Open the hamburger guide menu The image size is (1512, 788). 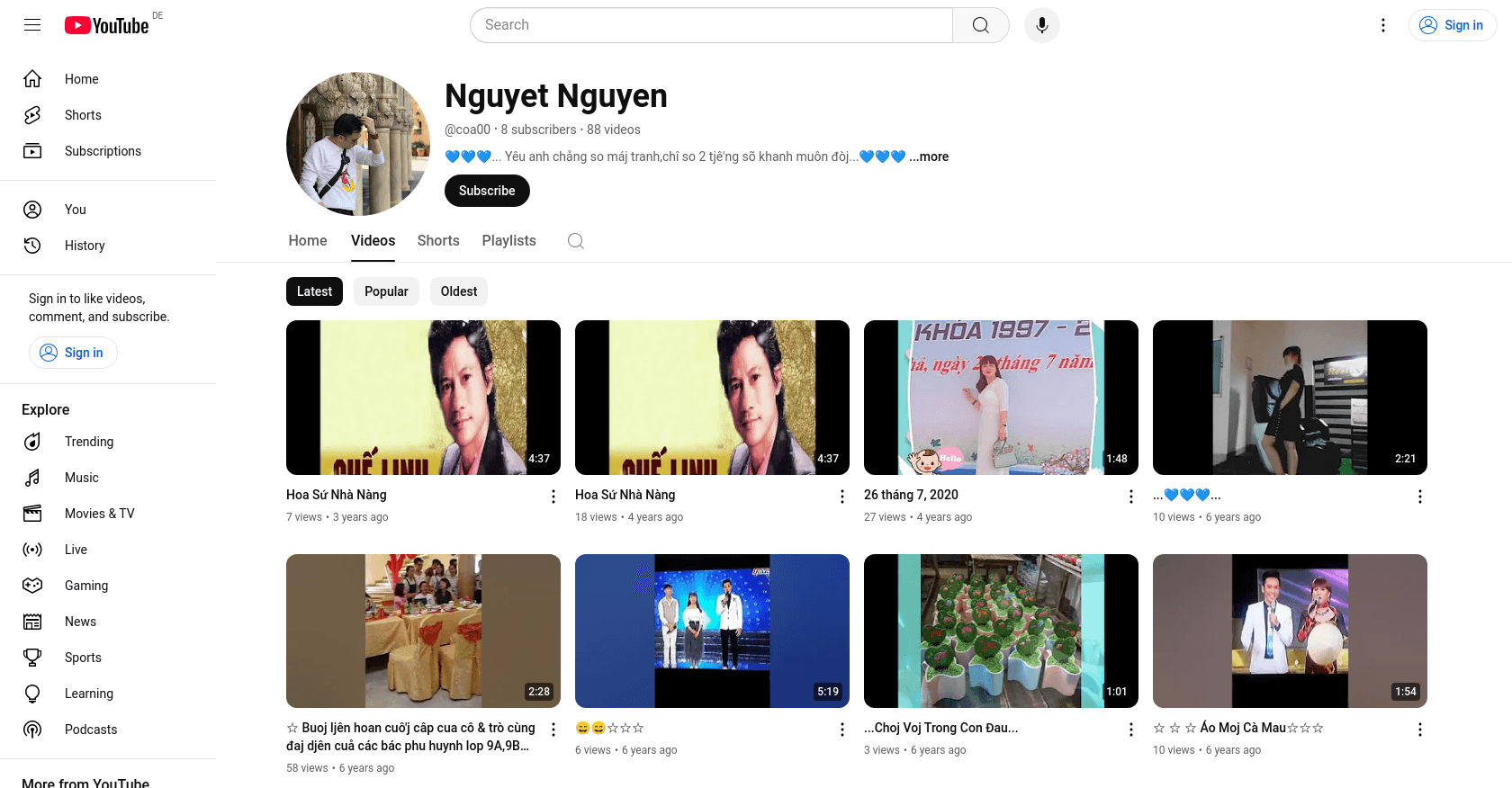32,25
